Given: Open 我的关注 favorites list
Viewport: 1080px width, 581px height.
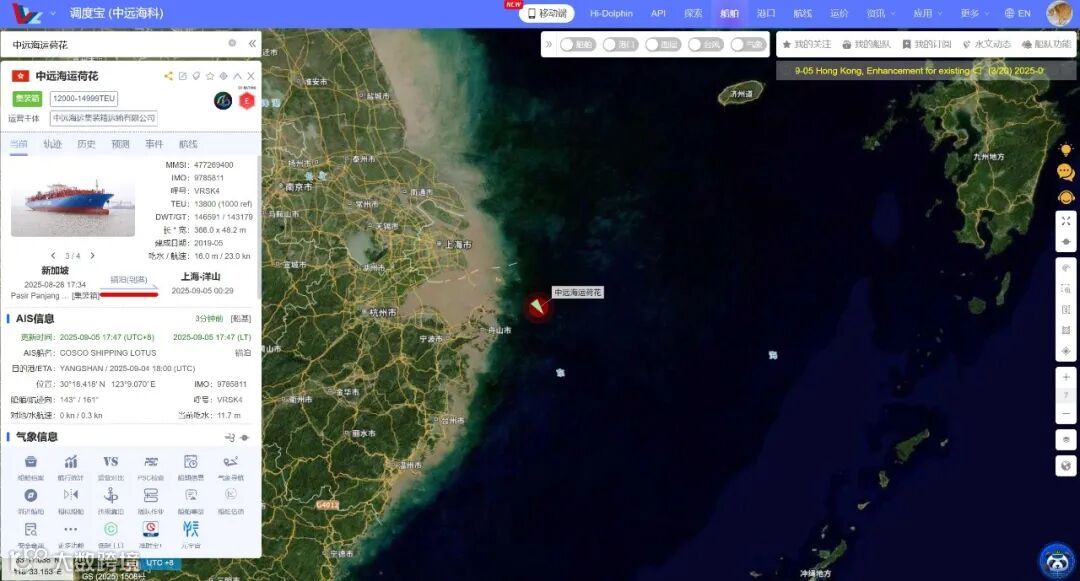Looking at the screenshot, I should [807, 44].
